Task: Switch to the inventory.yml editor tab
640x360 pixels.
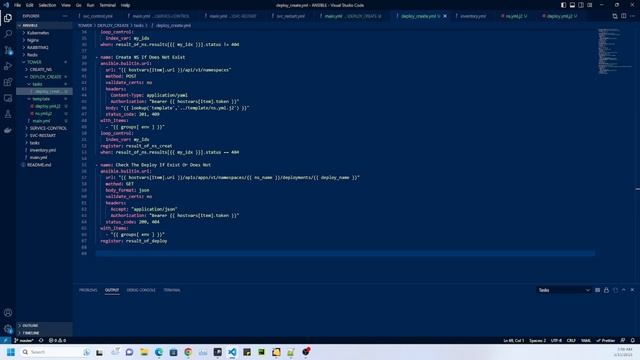Action: [473, 16]
